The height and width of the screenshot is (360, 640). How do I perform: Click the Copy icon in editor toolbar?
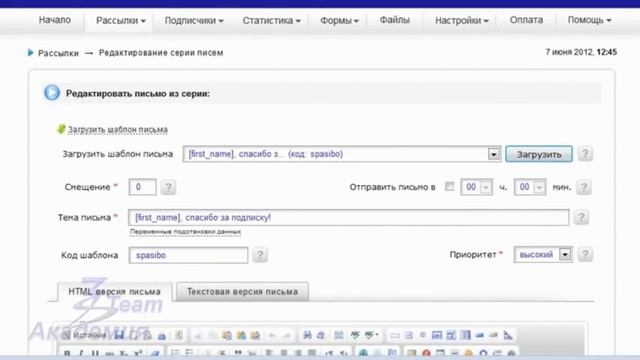(212, 336)
